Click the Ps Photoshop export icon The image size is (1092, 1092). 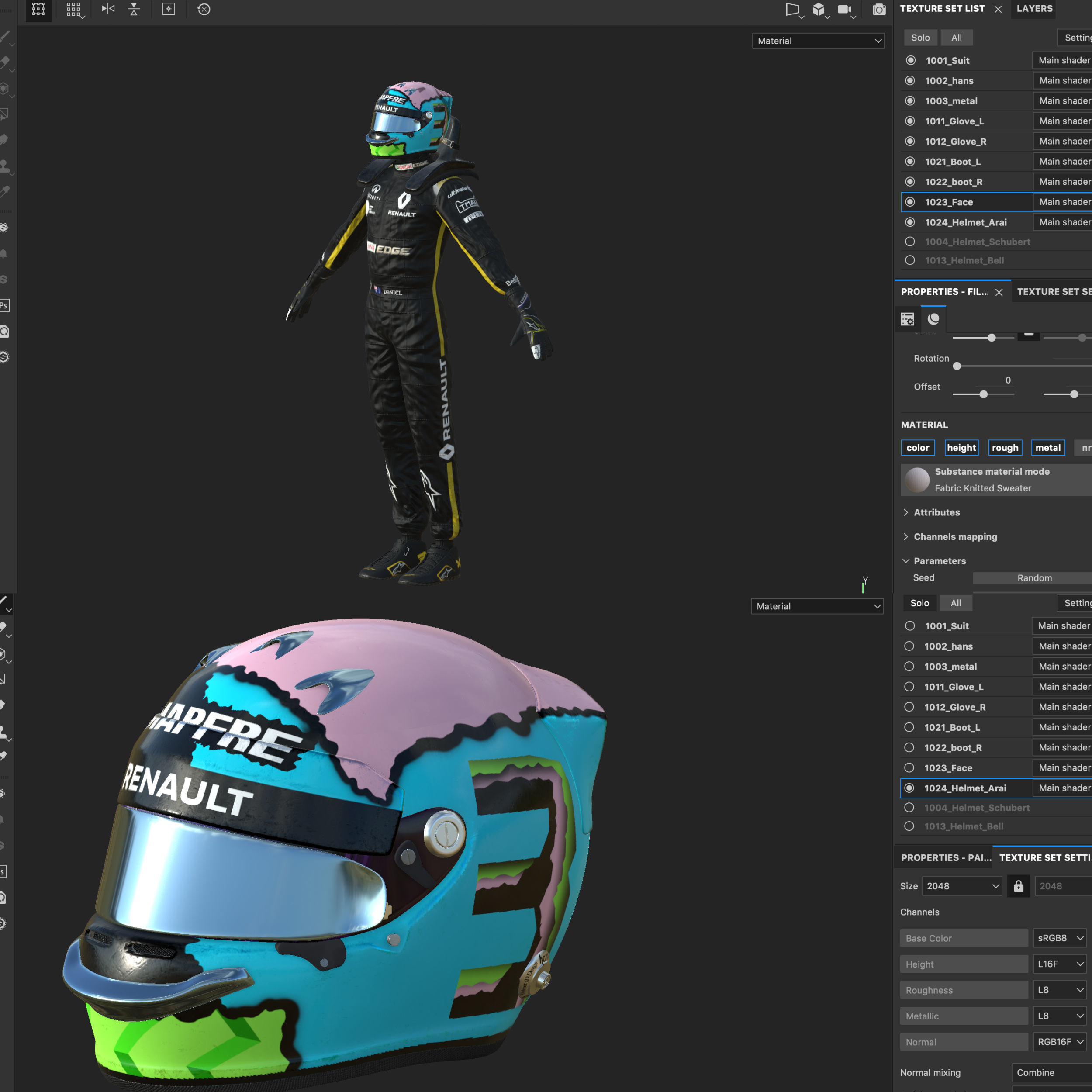coord(4,306)
